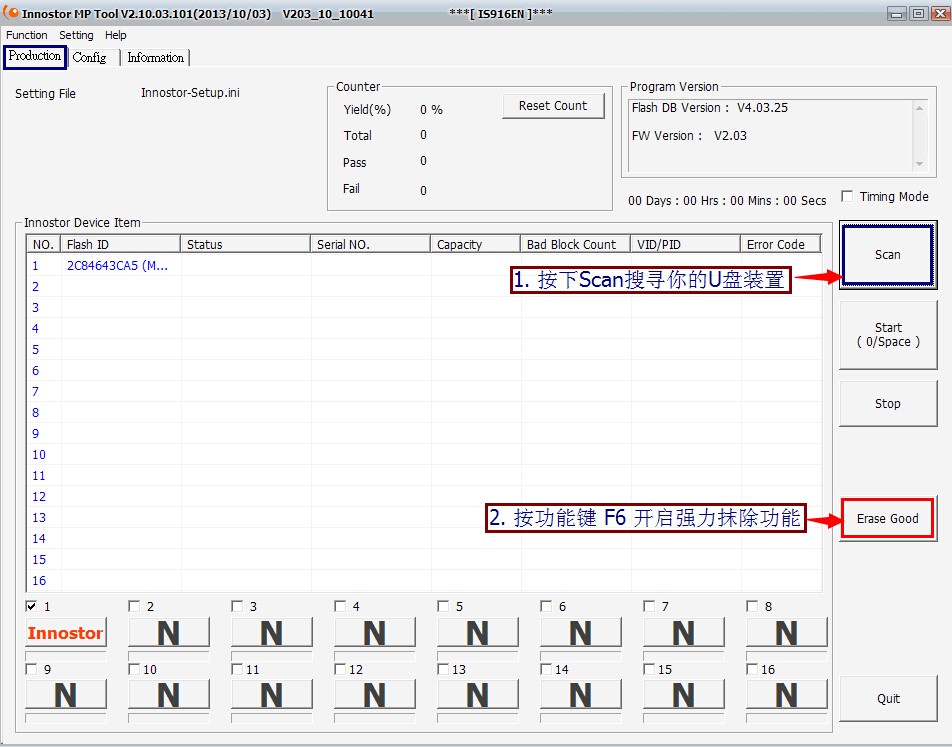This screenshot has width=952, height=747.
Task: Click the Serial NO. column header
Action: point(370,244)
